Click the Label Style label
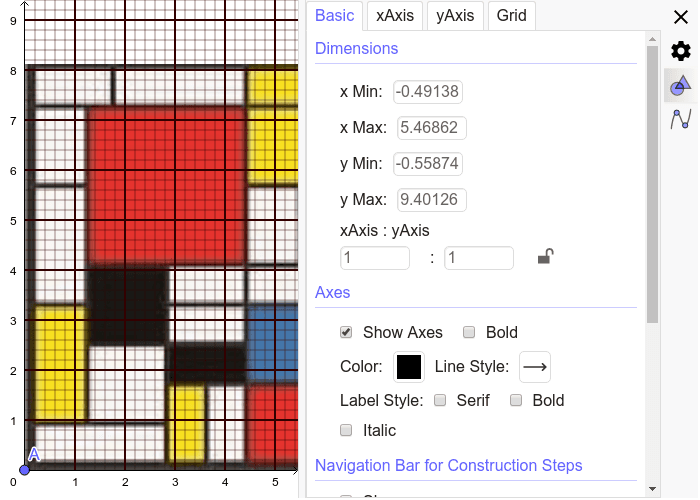 [x=381, y=400]
